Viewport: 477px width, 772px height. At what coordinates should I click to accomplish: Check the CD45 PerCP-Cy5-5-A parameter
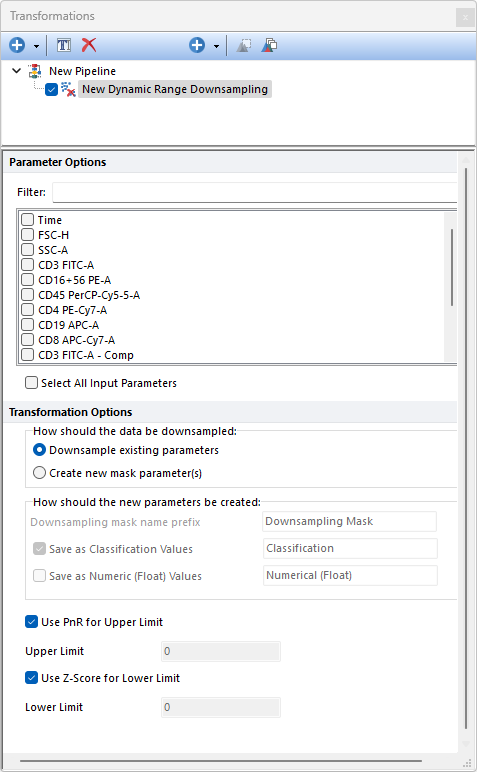point(28,295)
